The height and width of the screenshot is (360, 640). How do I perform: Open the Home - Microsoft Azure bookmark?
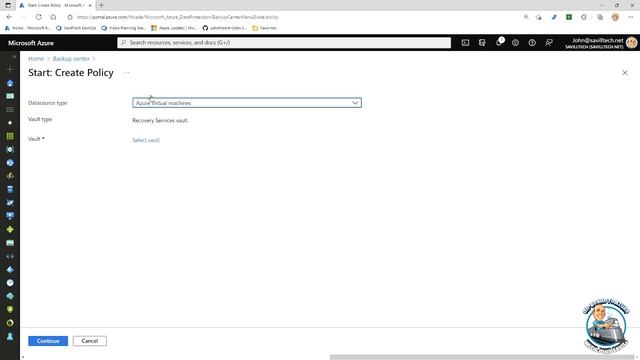pyautogui.click(x=27, y=28)
